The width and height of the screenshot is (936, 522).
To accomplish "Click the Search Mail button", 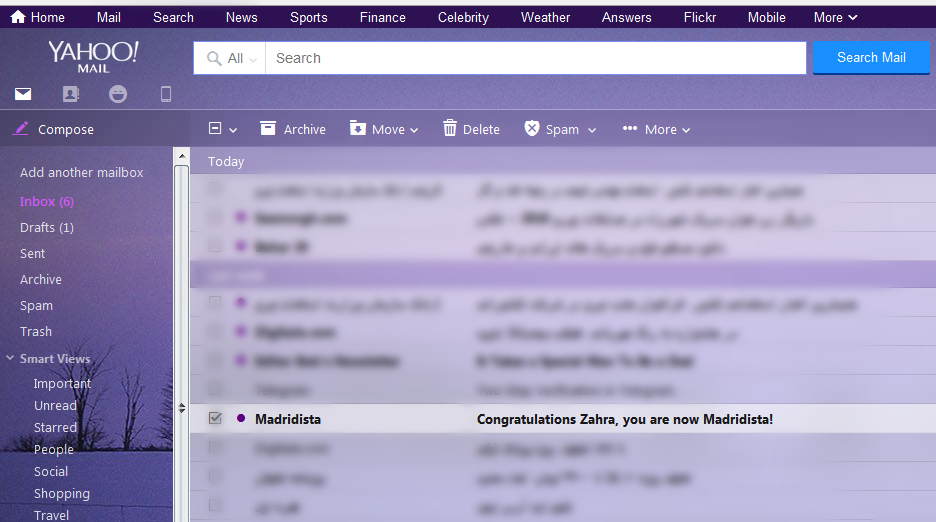I will click(x=871, y=57).
